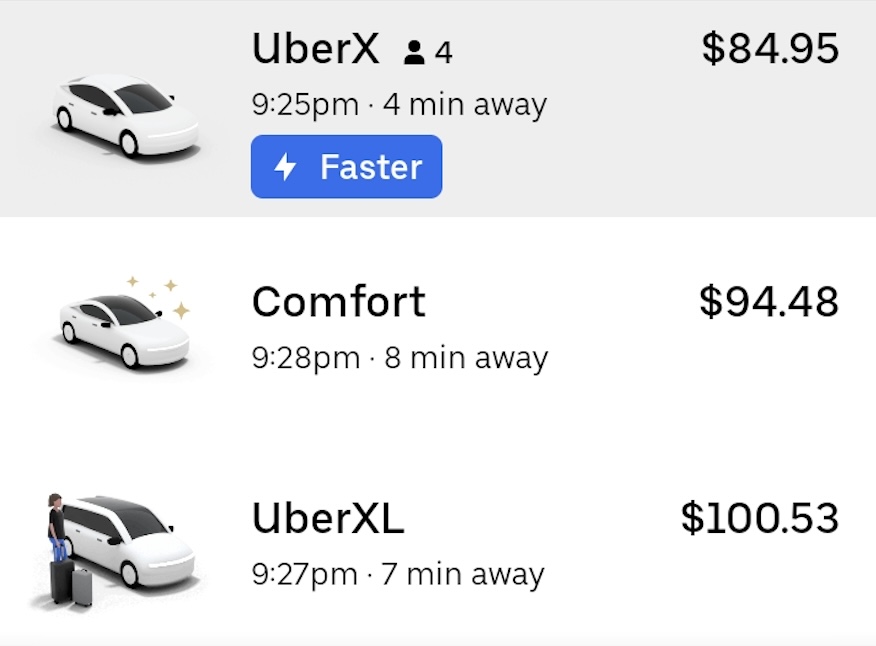
Task: Click the $94.48 Comfort price
Action: [768, 302]
